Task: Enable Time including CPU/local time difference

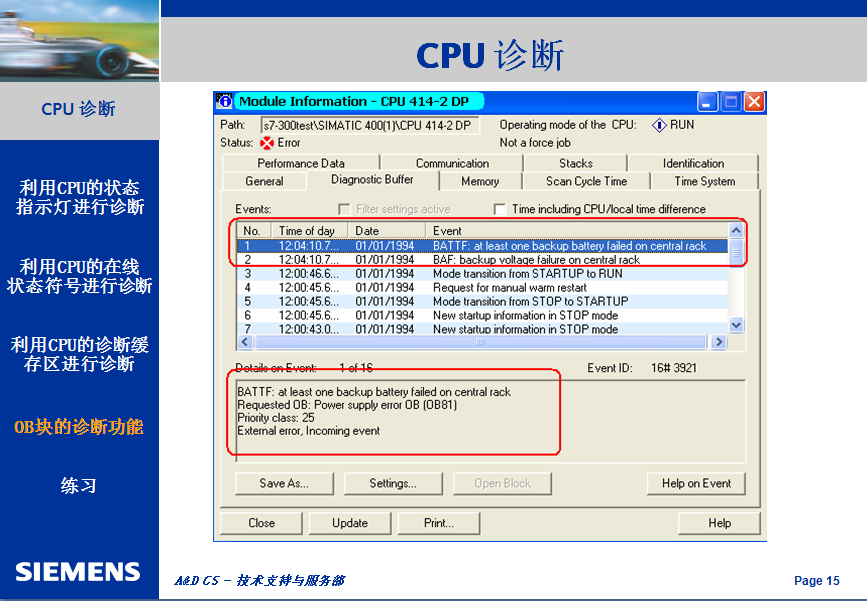Action: [x=499, y=209]
